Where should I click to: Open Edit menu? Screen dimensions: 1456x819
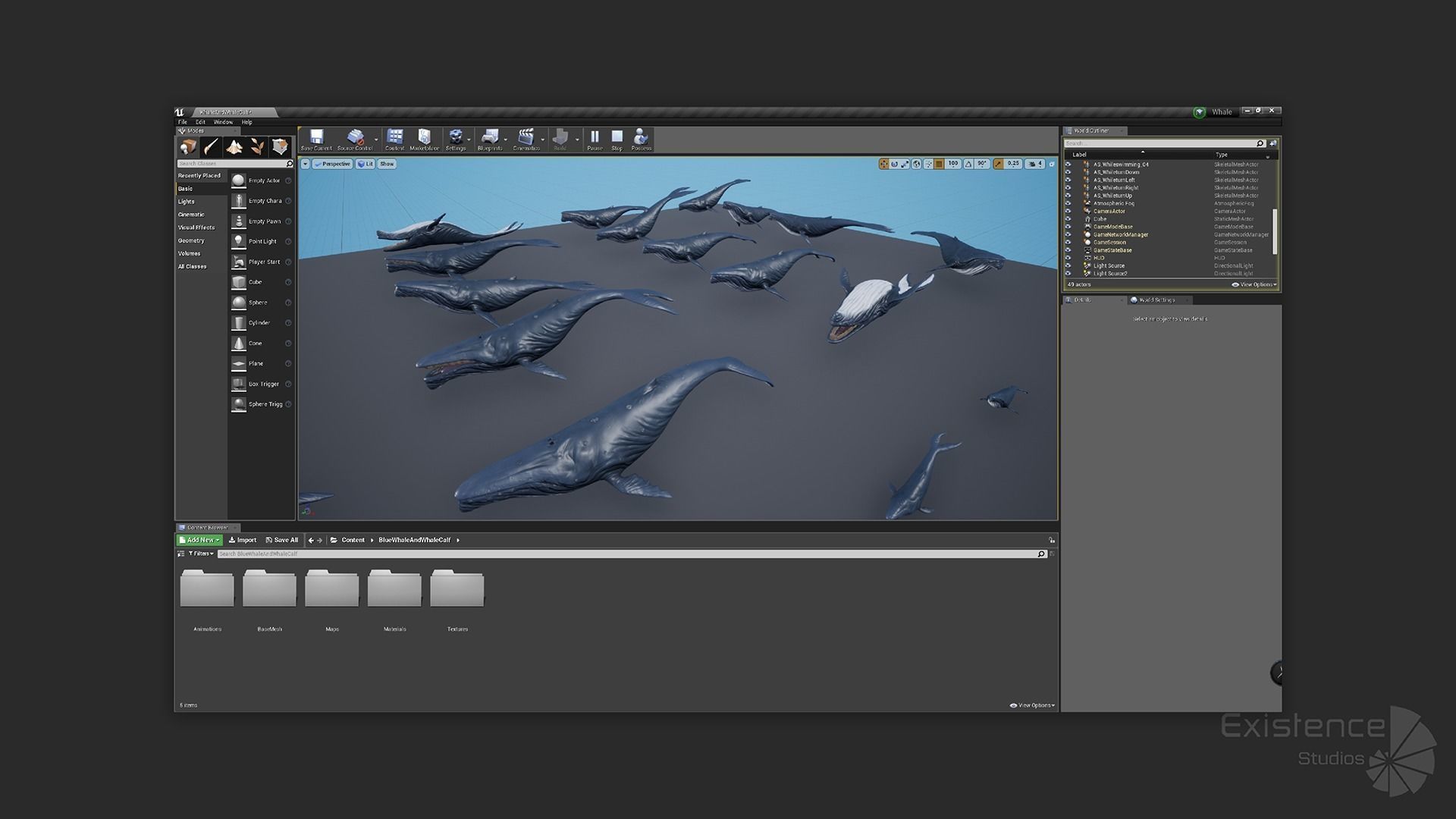[x=200, y=122]
